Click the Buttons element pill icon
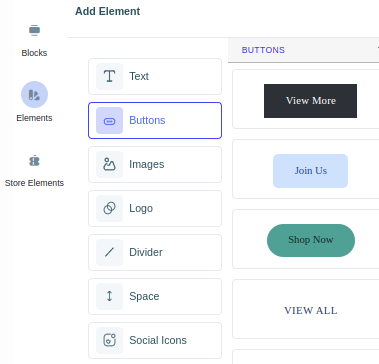The width and height of the screenshot is (379, 364). point(109,121)
